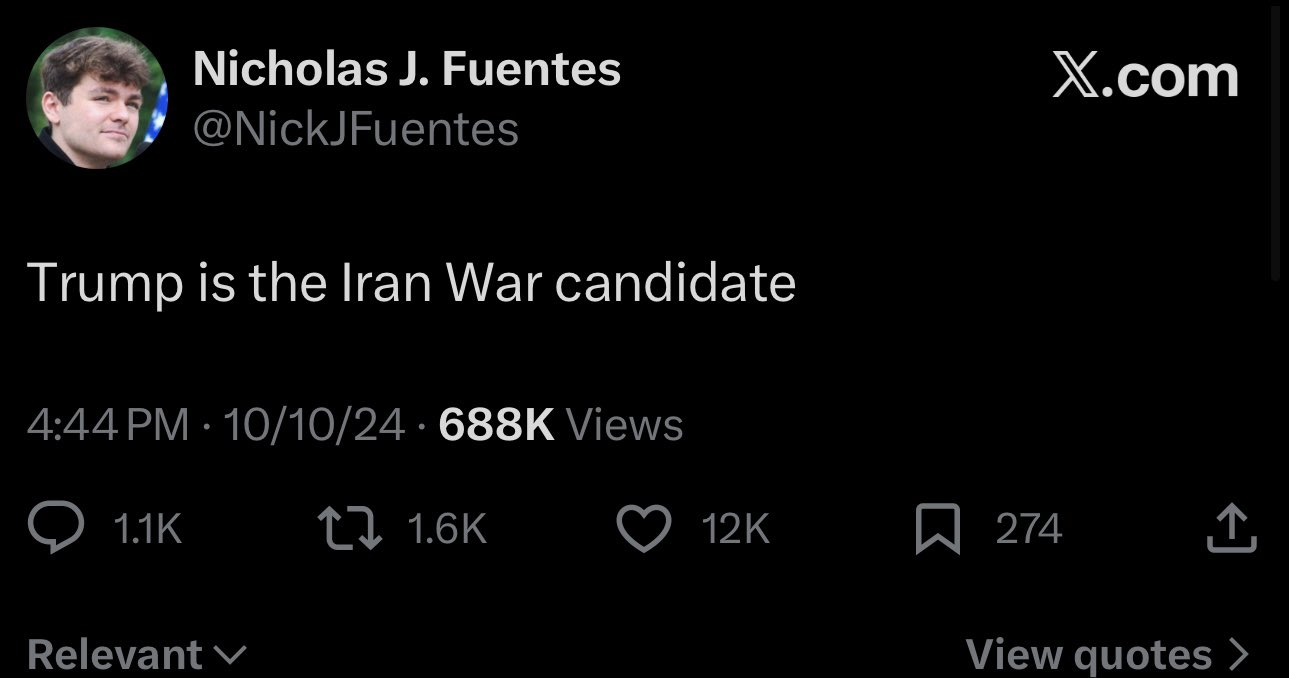Expand the Relevant sort dropdown

pos(136,654)
